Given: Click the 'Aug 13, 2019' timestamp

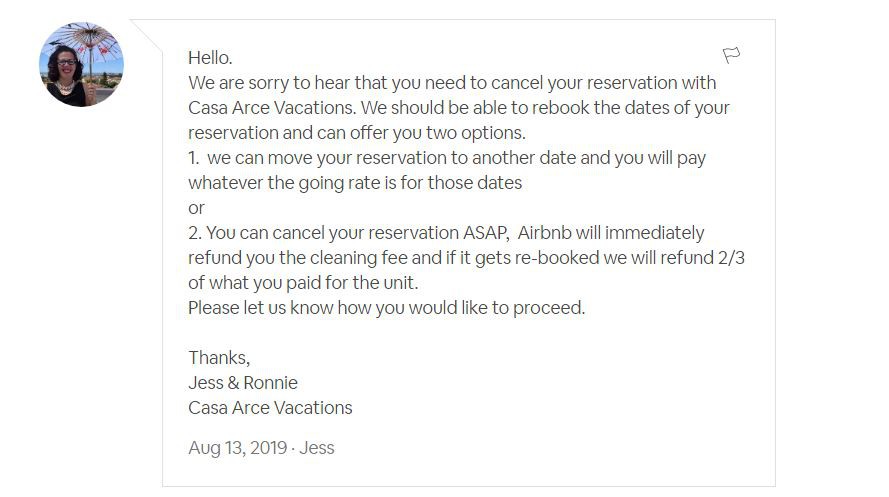Looking at the screenshot, I should (238, 448).
